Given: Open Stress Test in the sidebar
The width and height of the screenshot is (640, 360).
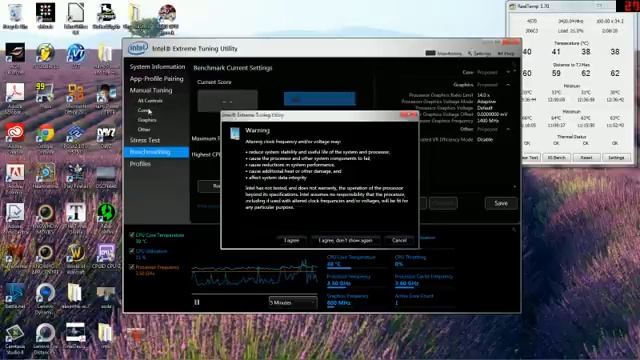Looking at the screenshot, I should (144, 140).
